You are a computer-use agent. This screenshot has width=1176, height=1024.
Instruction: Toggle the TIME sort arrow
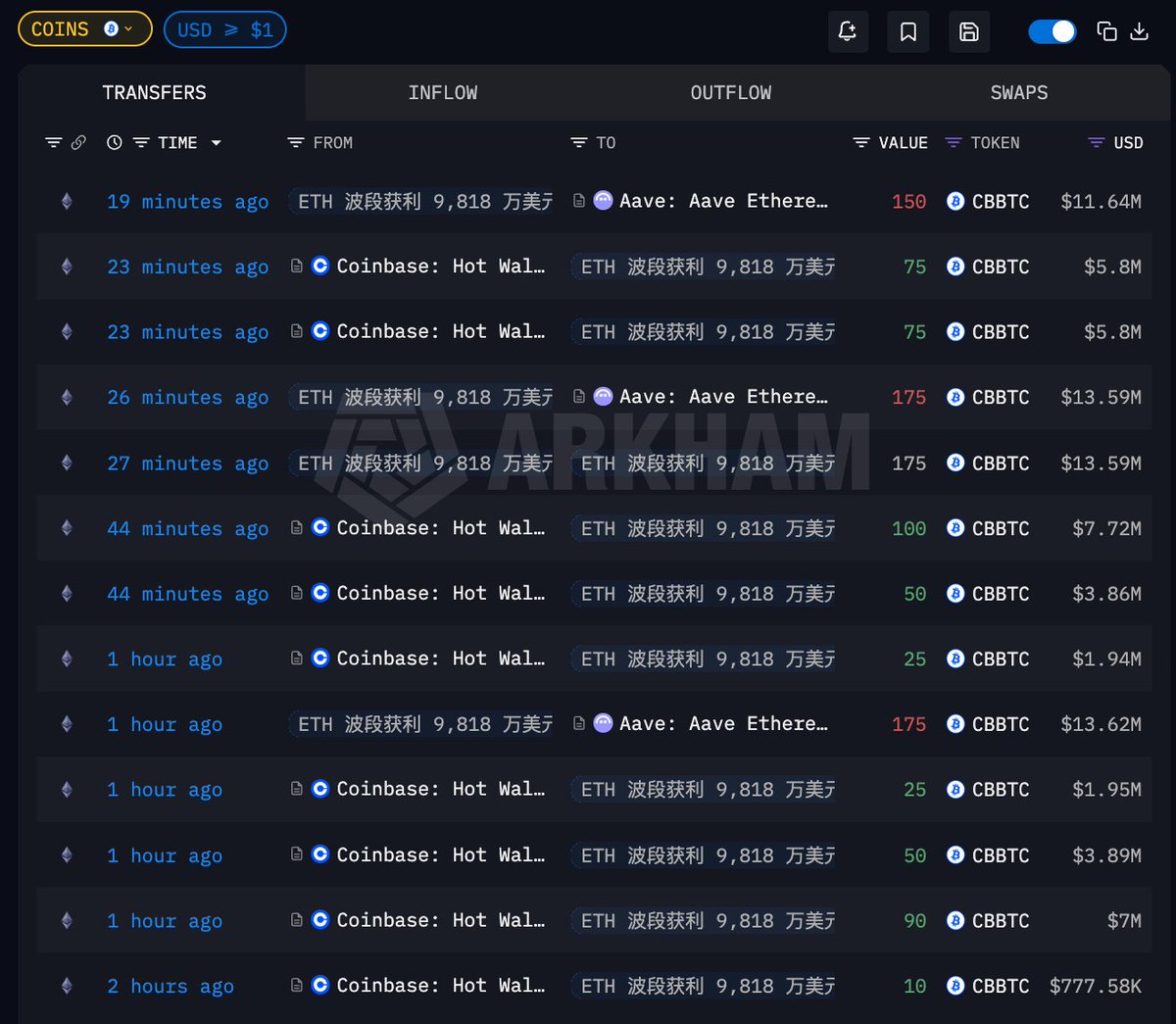216,143
